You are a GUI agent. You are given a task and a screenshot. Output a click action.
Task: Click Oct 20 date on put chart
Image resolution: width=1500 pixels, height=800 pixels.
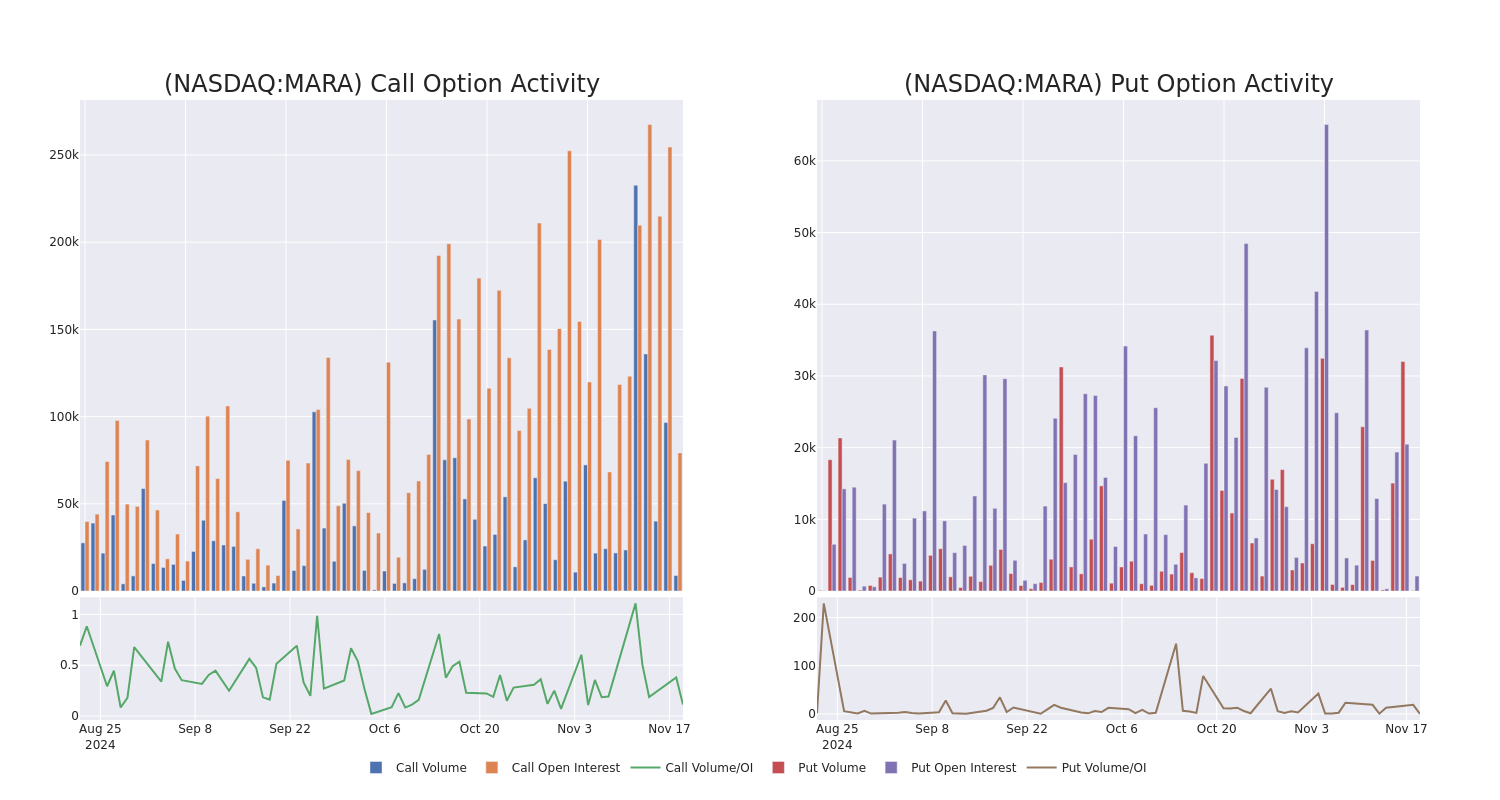click(x=1217, y=729)
